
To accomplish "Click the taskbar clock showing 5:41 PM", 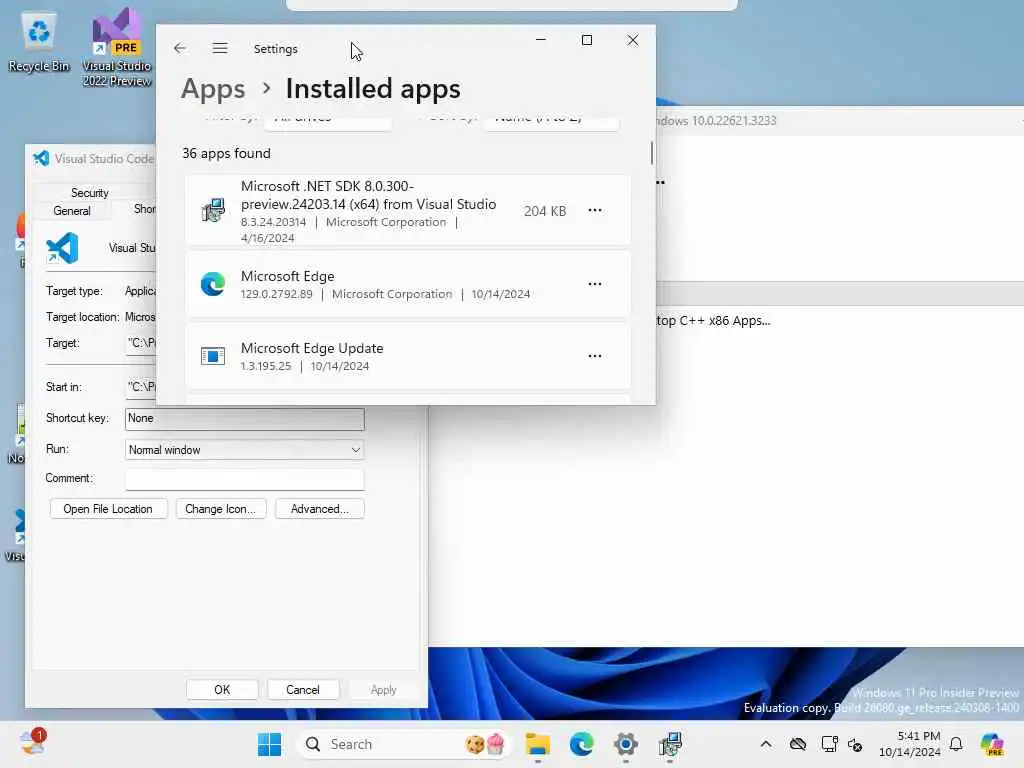I will point(910,744).
